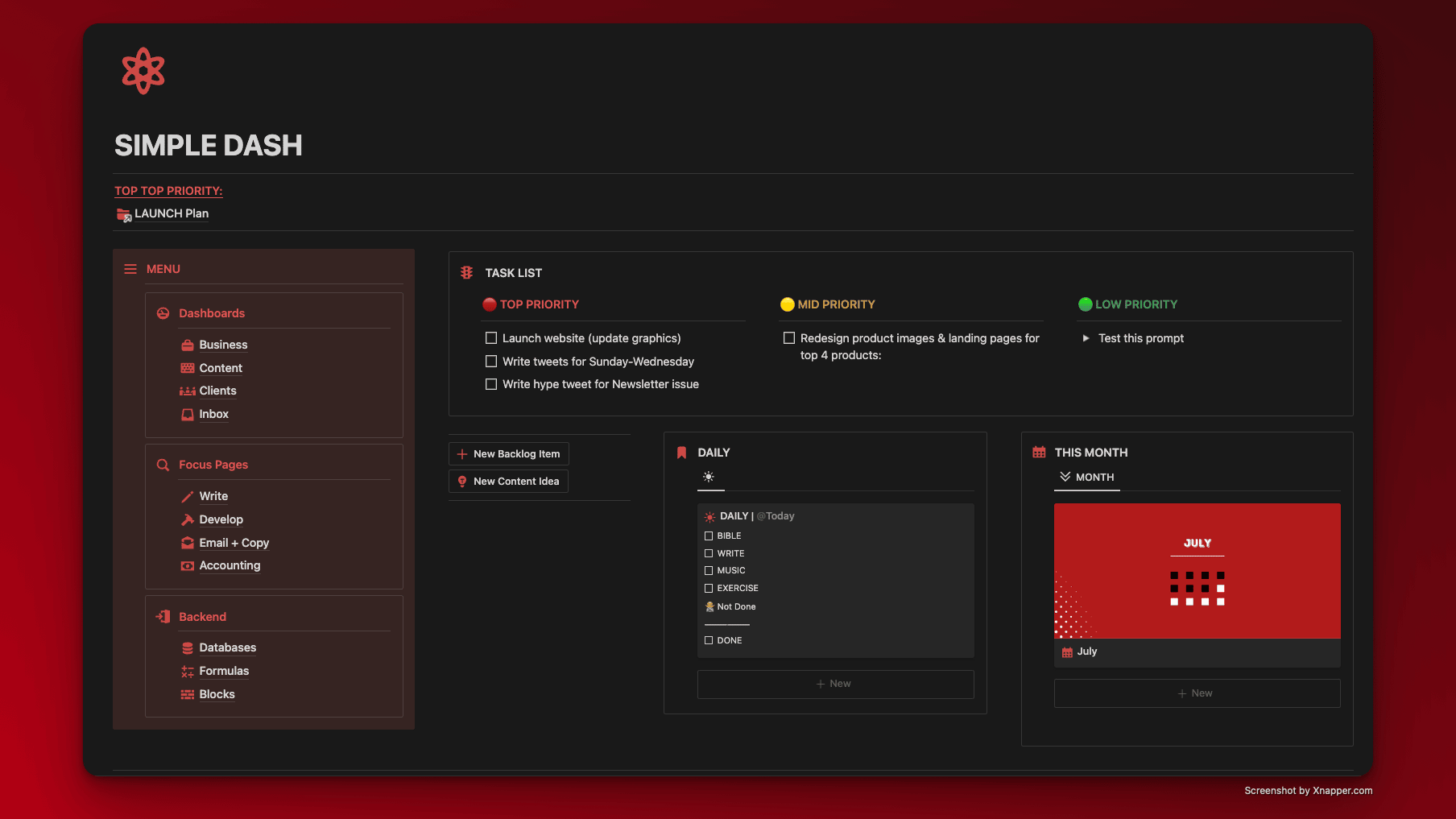Click the Accounting cash icon
The width and height of the screenshot is (1456, 819).
(x=188, y=566)
